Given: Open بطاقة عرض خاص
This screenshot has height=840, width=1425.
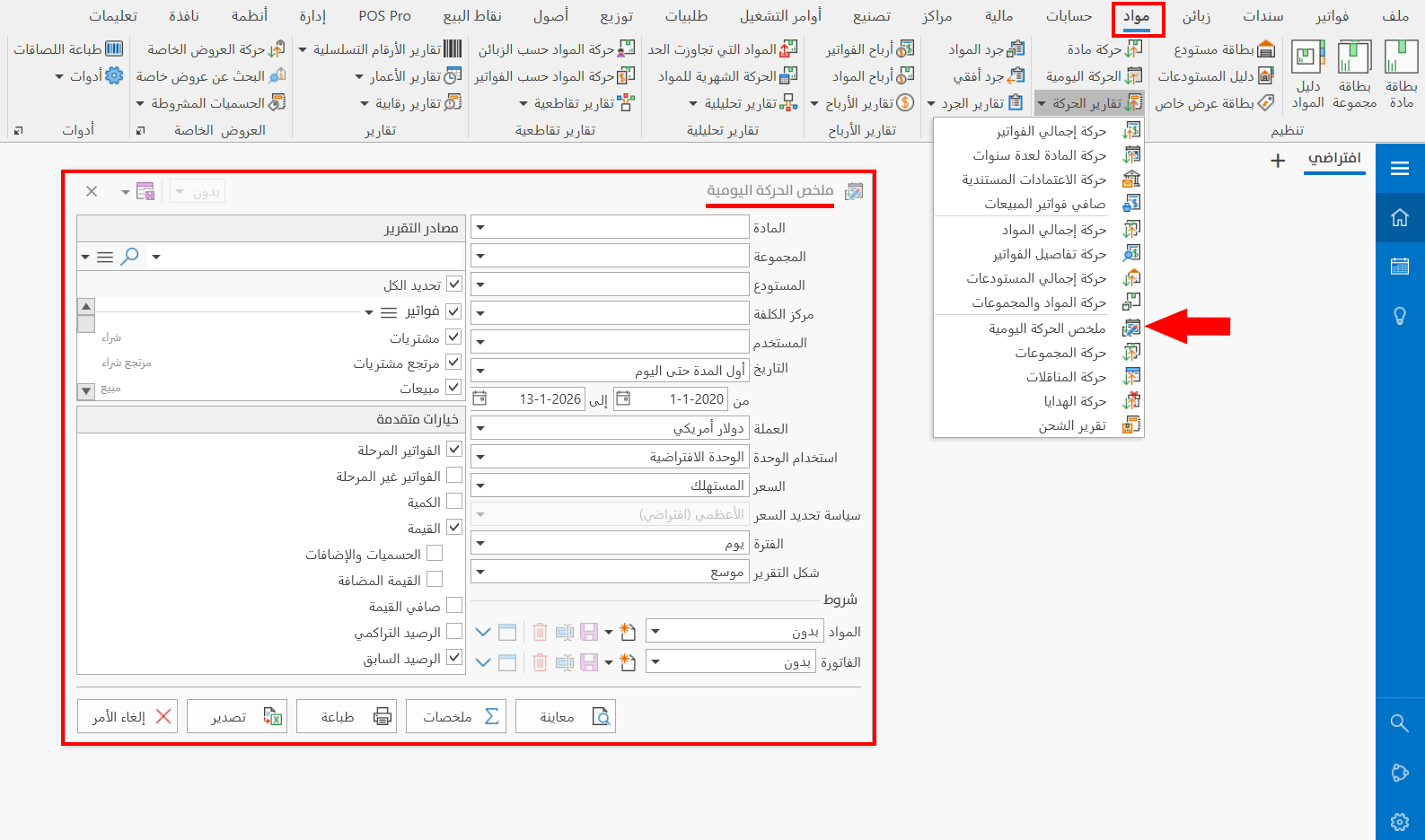Looking at the screenshot, I should coord(1215,103).
